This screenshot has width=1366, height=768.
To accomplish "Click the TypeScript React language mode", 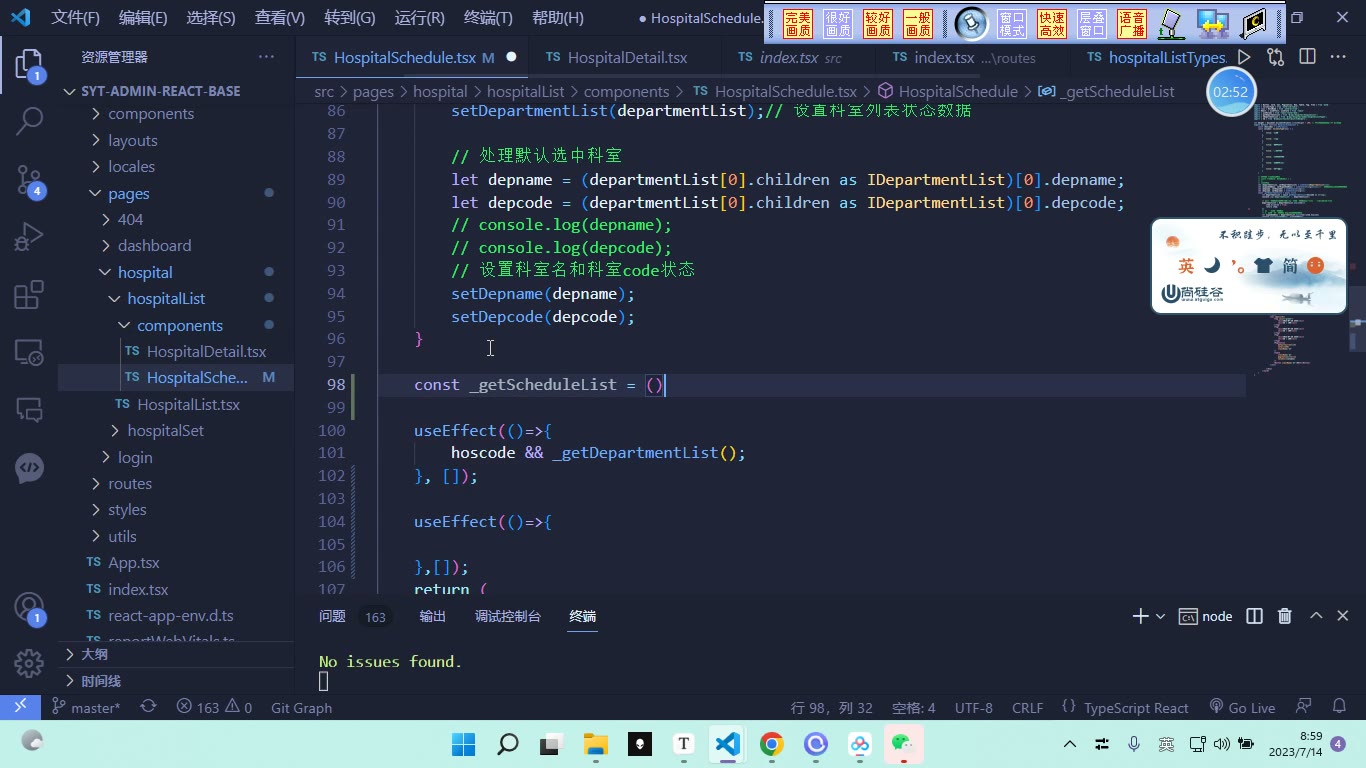I will tap(1136, 707).
